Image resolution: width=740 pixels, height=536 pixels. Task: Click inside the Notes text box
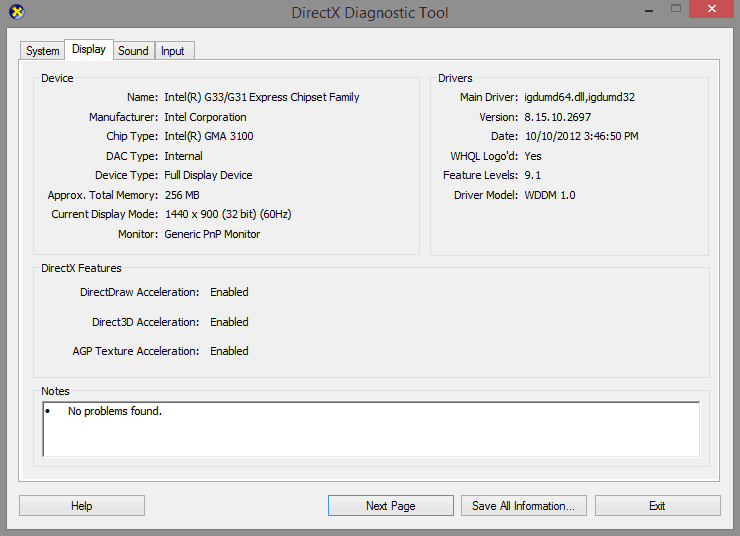[x=371, y=429]
